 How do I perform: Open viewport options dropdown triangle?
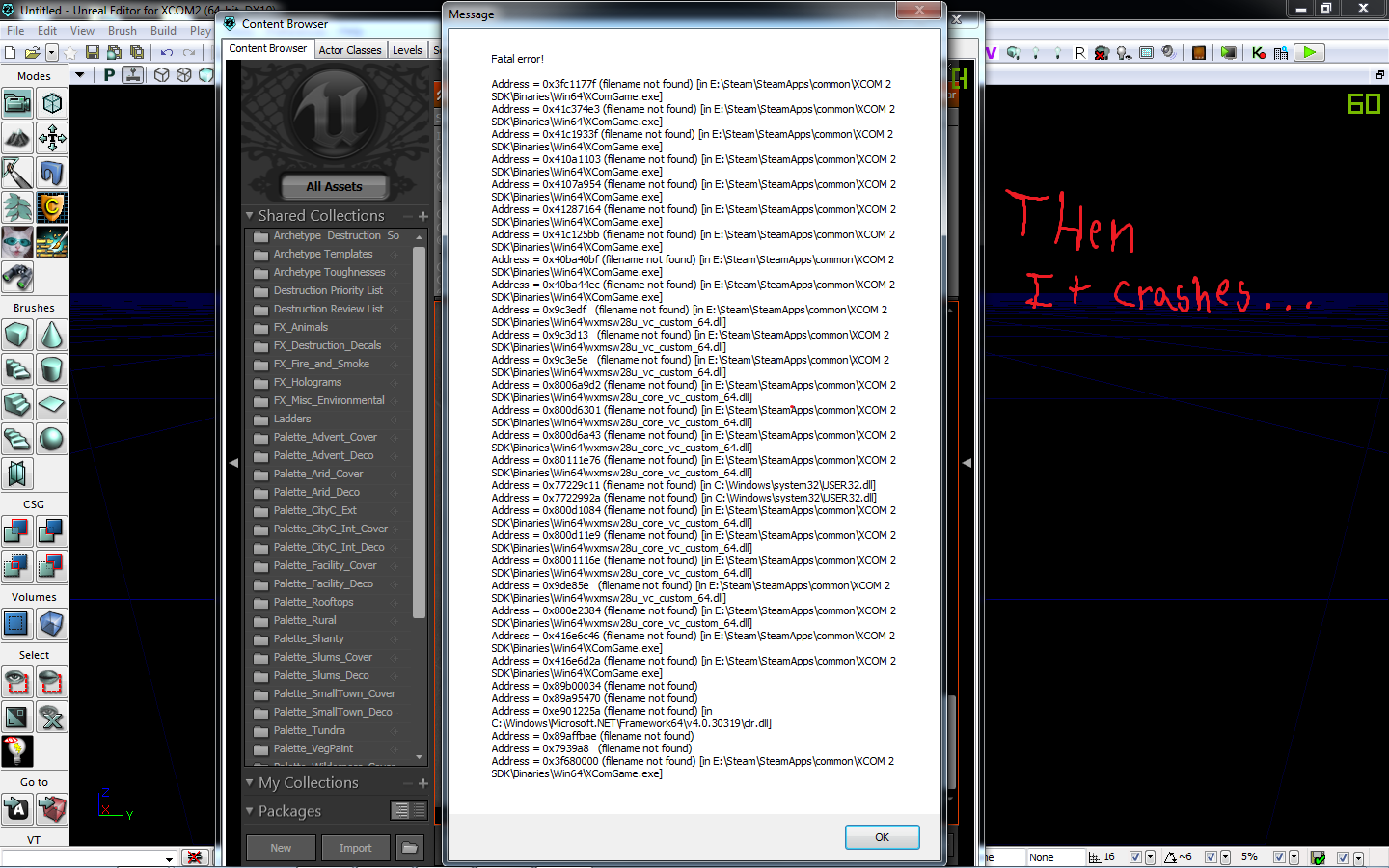[80, 74]
